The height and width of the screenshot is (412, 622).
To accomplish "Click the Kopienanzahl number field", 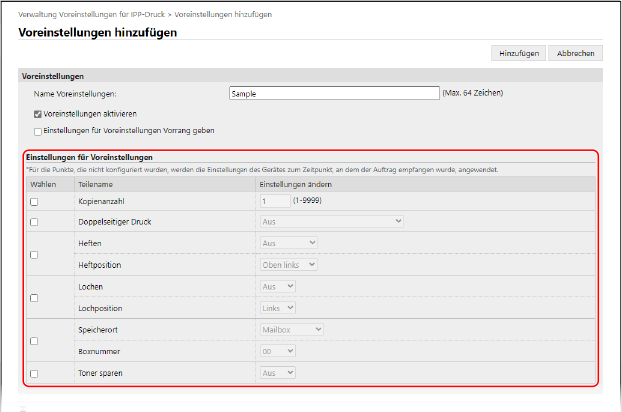I will 273,201.
